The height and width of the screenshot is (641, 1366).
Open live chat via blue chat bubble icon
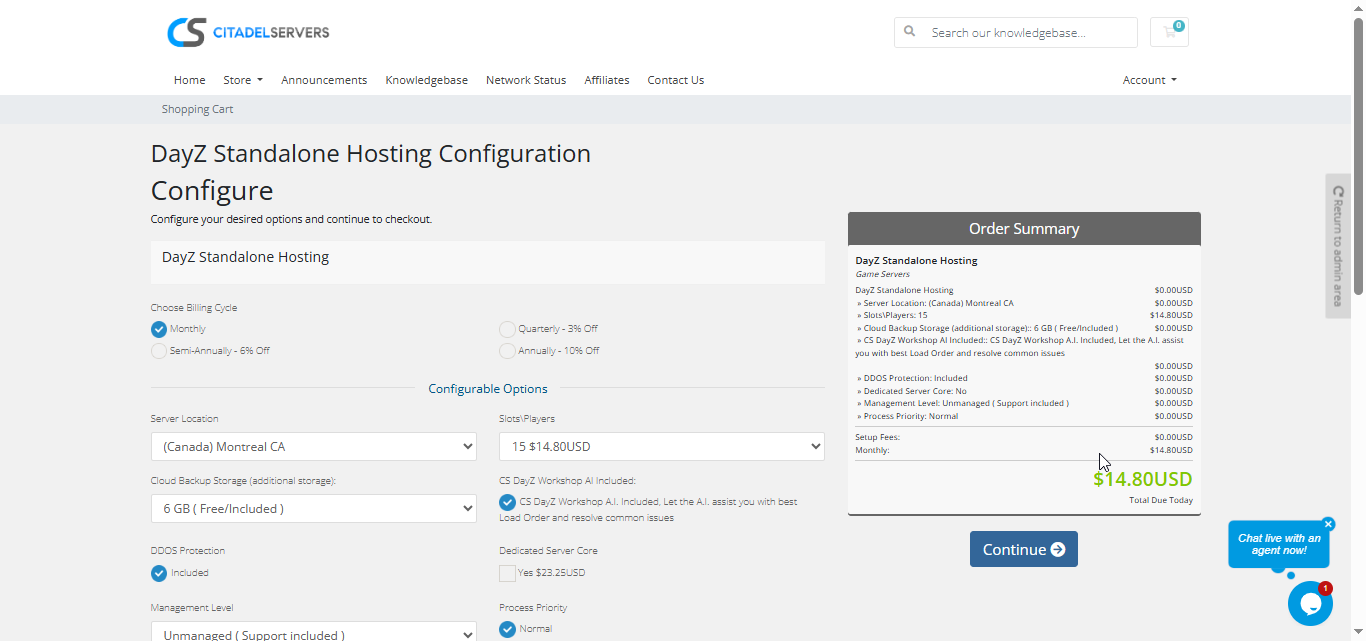[1310, 602]
